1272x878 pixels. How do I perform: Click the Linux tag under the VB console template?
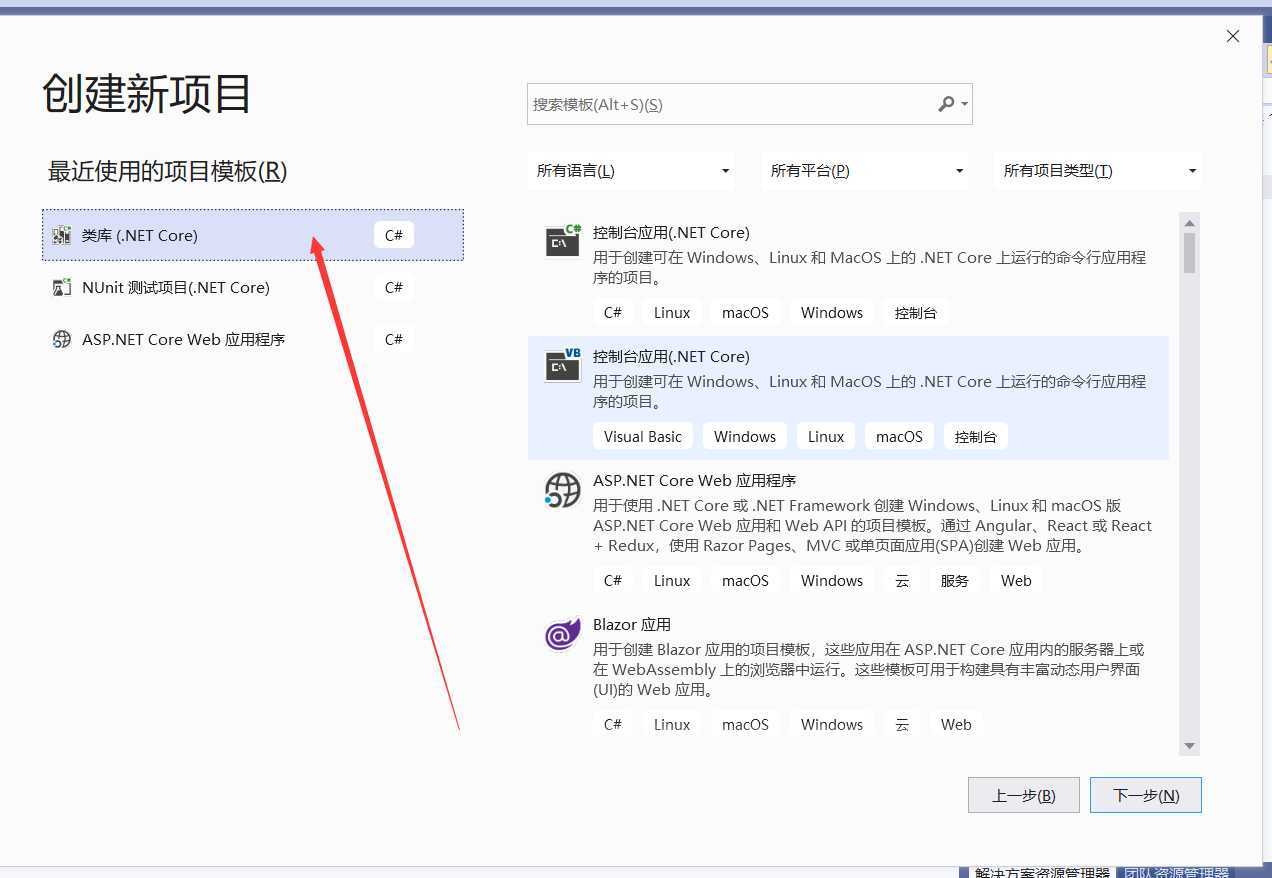click(826, 437)
